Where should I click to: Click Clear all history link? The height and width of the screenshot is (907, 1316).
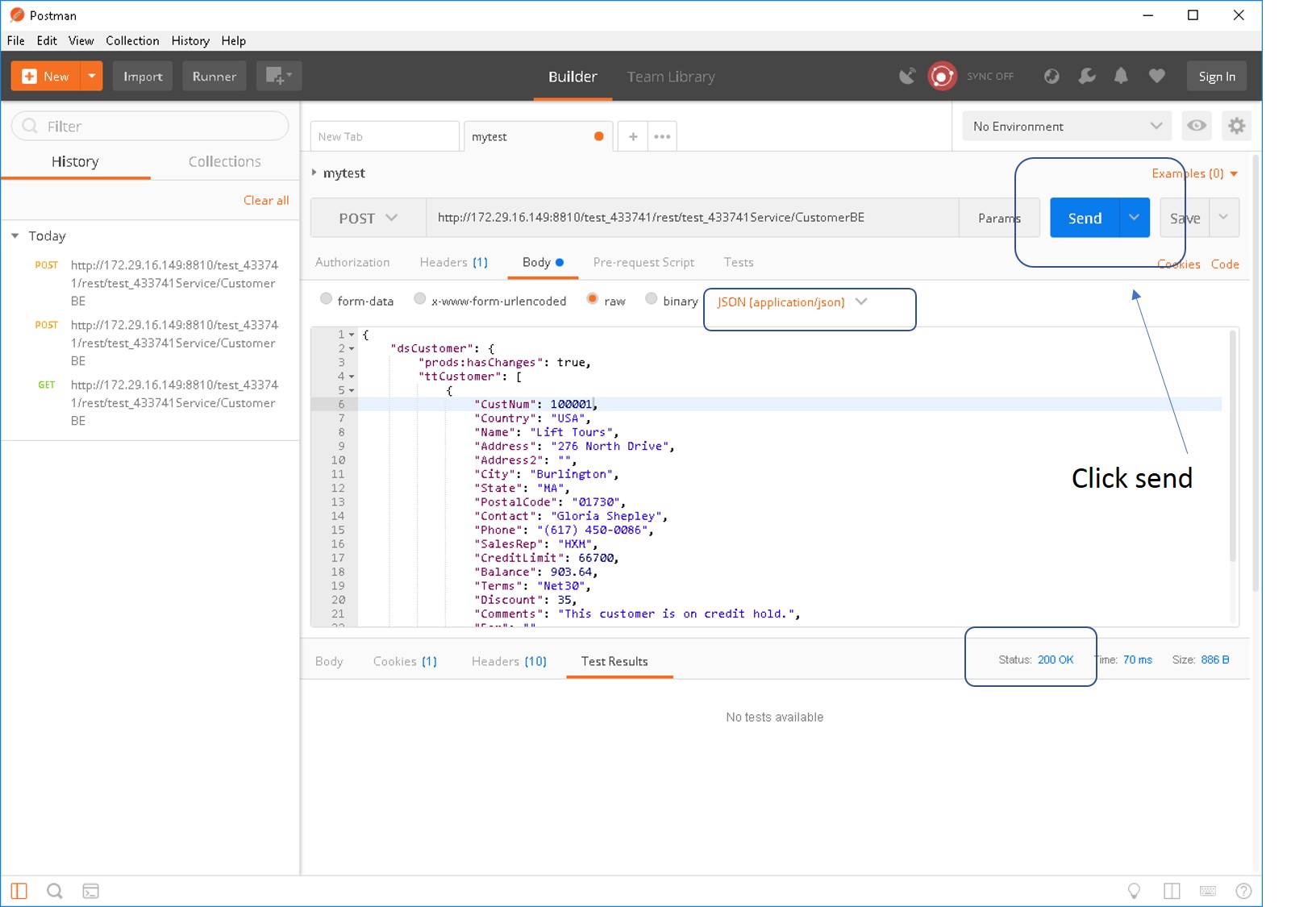pos(266,200)
